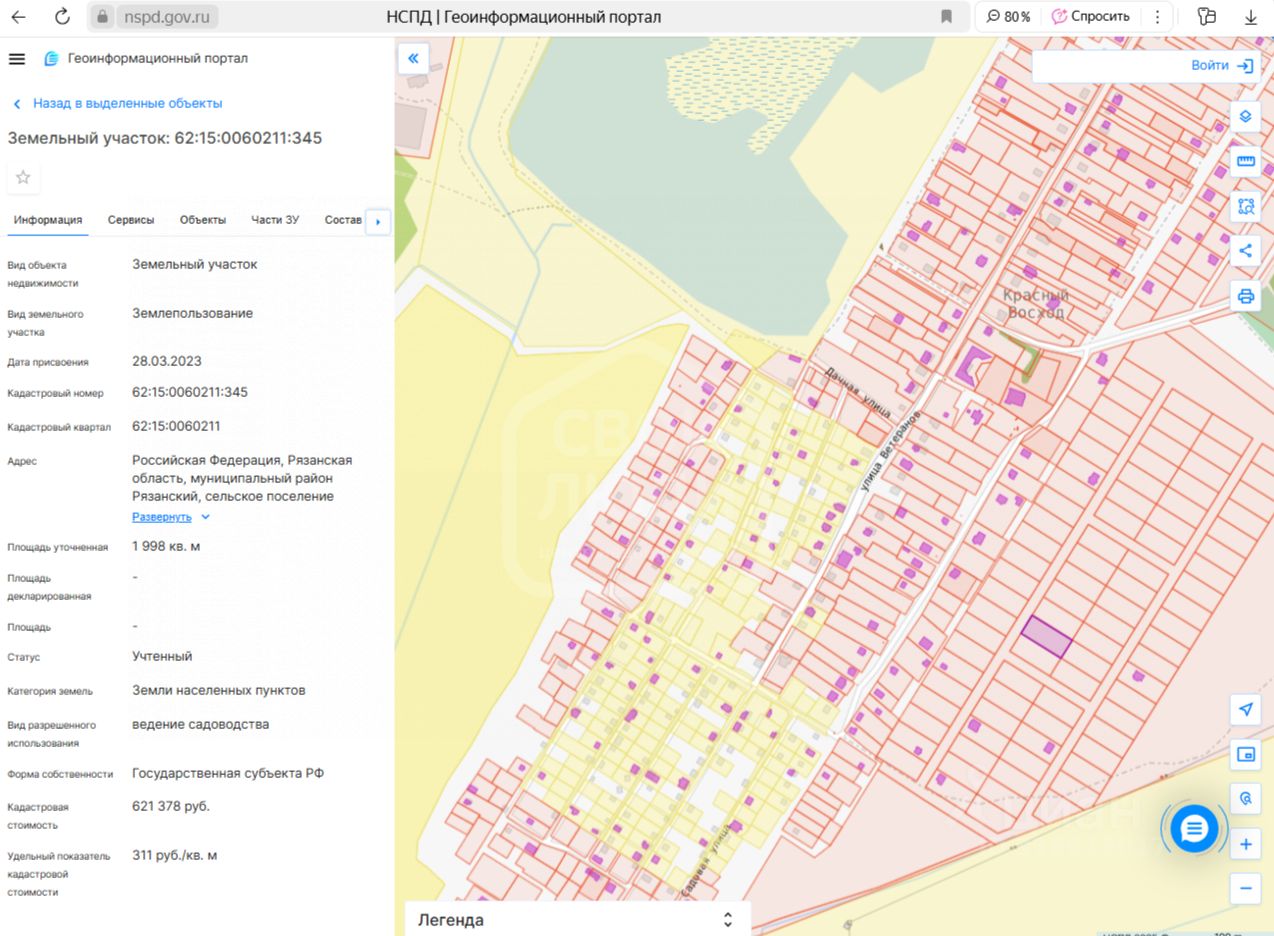This screenshot has width=1274, height=936.
Task: Click the highlighted purple parcel on the map
Action: click(x=1046, y=637)
